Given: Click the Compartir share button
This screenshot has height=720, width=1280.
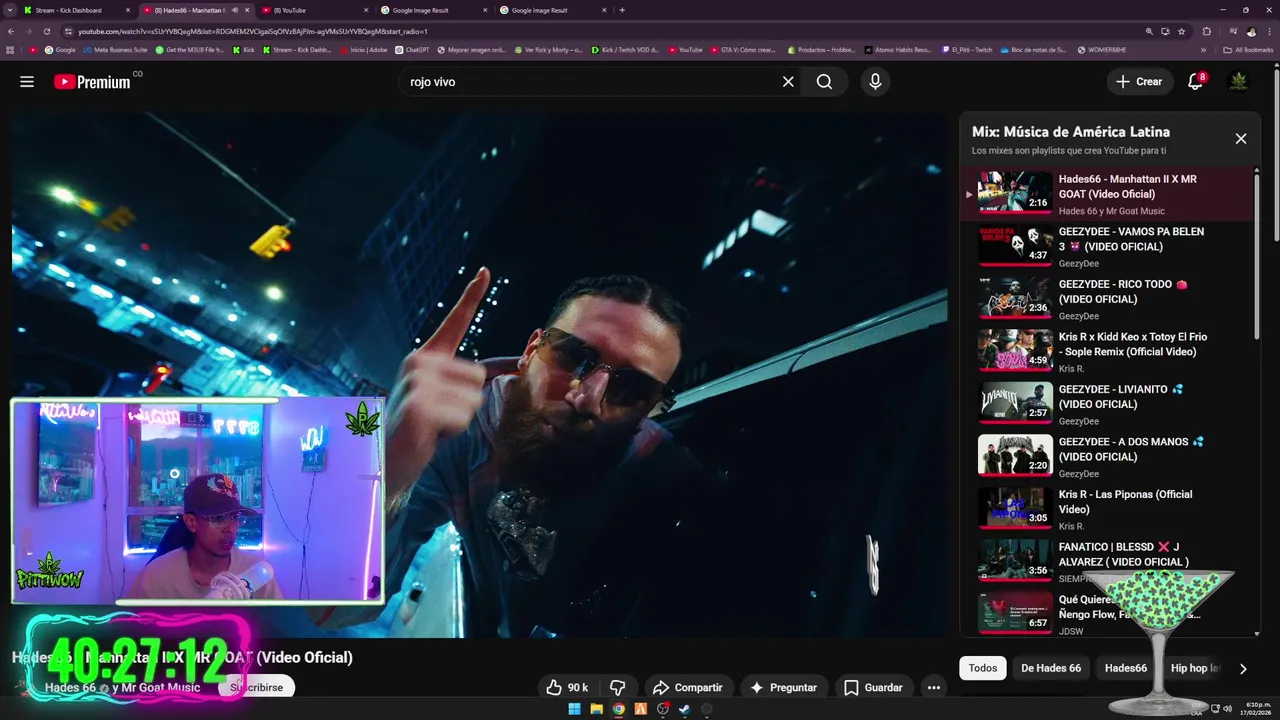Looking at the screenshot, I should pos(687,687).
